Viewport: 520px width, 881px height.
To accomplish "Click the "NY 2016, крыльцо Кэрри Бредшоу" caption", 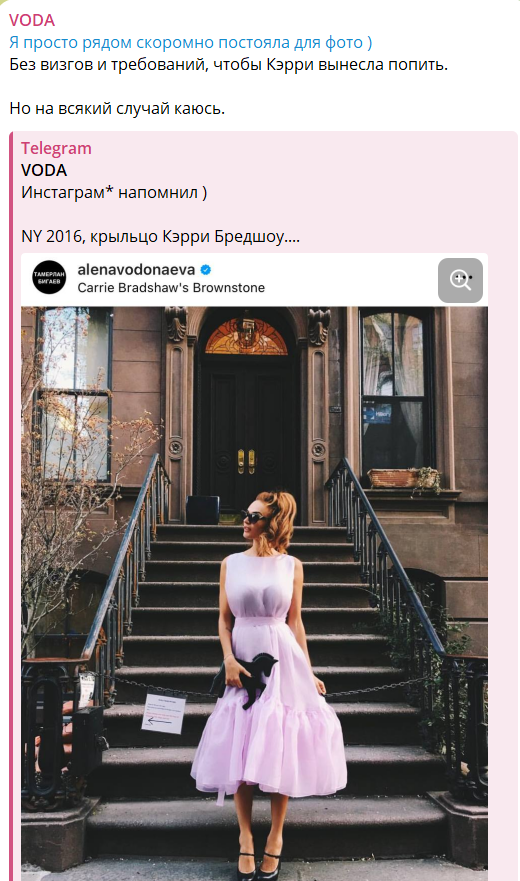I will pos(160,237).
